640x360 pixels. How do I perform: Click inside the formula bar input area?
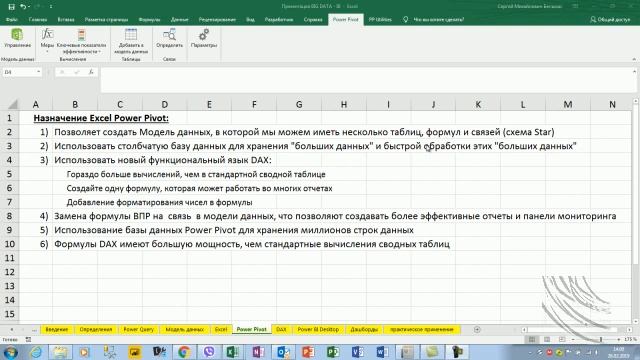[366, 80]
